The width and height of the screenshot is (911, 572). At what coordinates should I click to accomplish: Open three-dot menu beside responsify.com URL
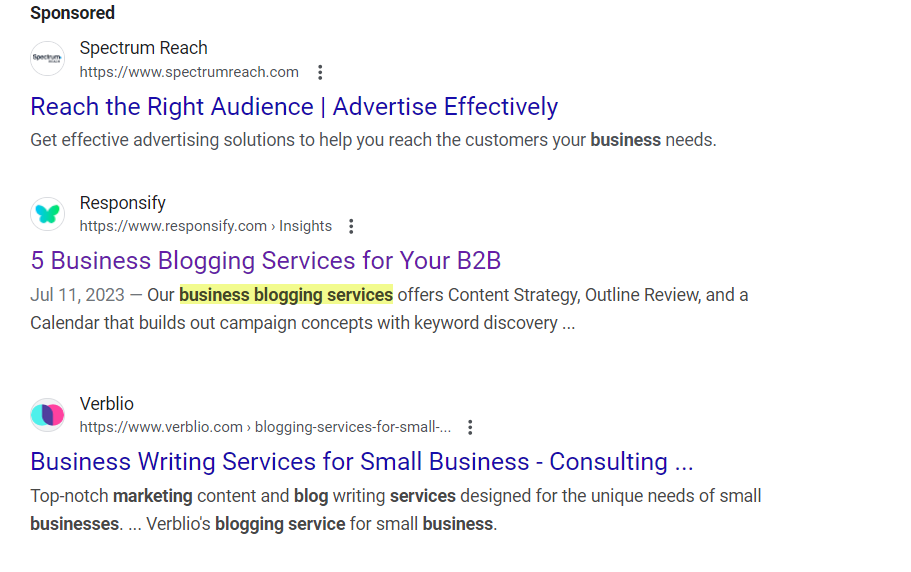(x=351, y=226)
